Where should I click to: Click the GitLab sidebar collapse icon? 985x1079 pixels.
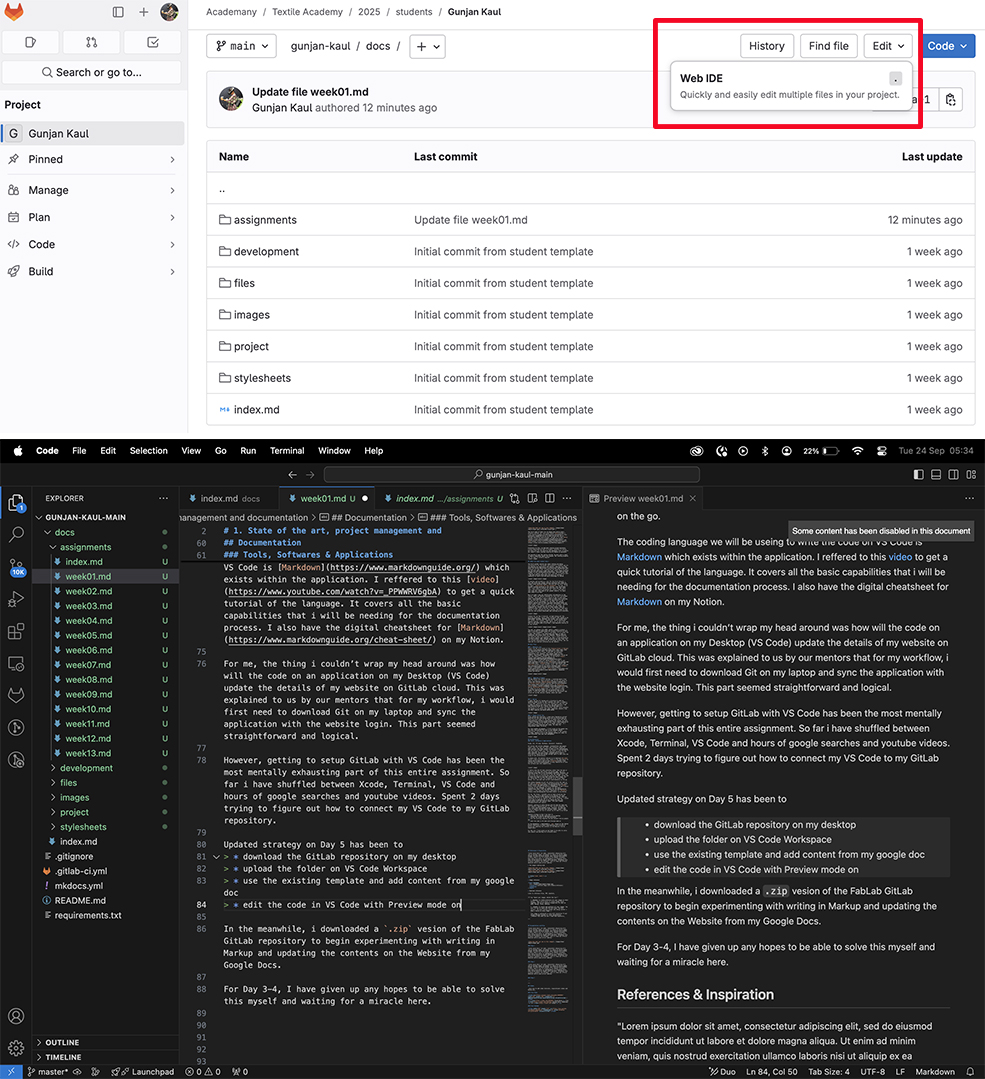pos(118,12)
